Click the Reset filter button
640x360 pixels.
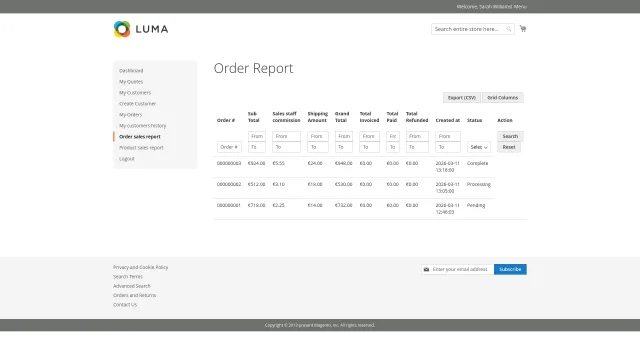coord(509,147)
